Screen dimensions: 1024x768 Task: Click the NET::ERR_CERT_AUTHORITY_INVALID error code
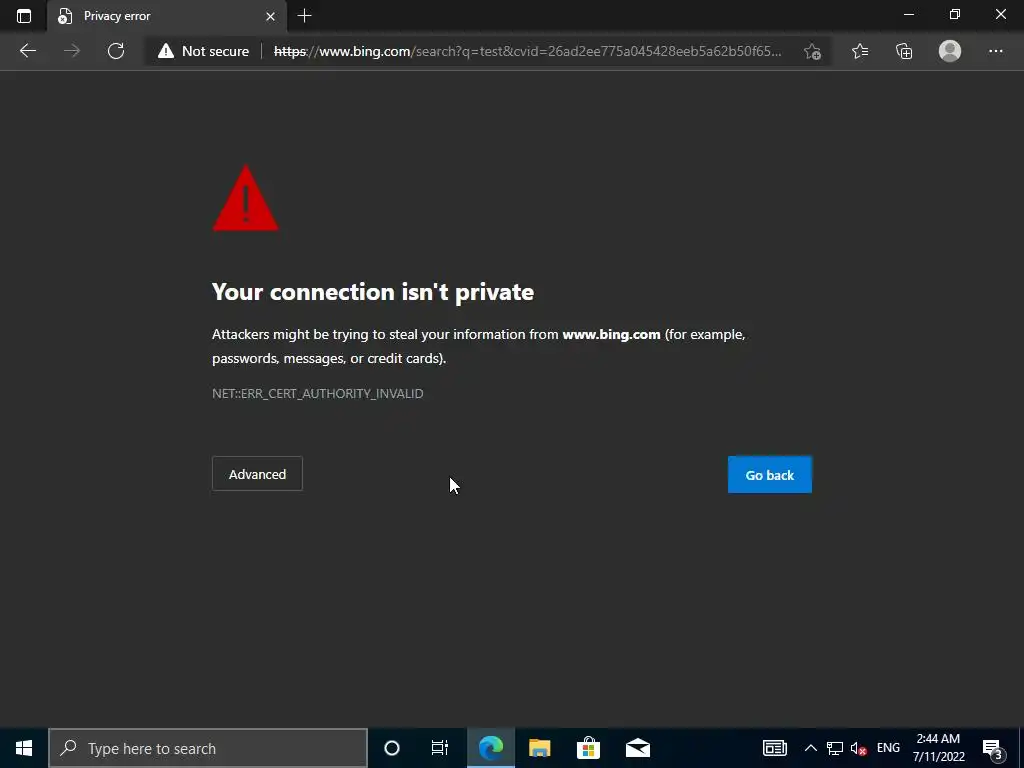pyautogui.click(x=317, y=393)
